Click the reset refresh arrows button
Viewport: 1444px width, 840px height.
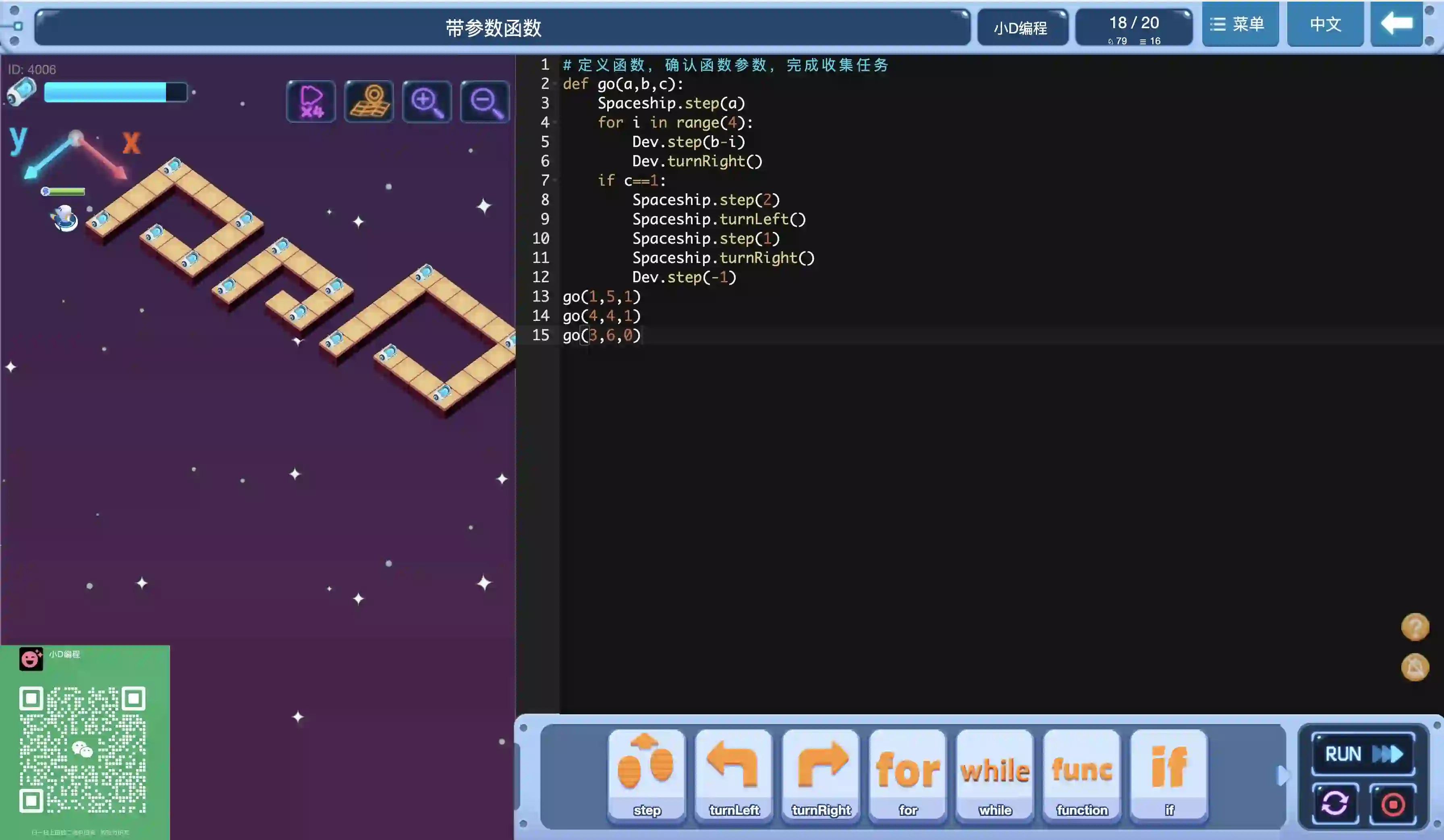click(x=1335, y=803)
